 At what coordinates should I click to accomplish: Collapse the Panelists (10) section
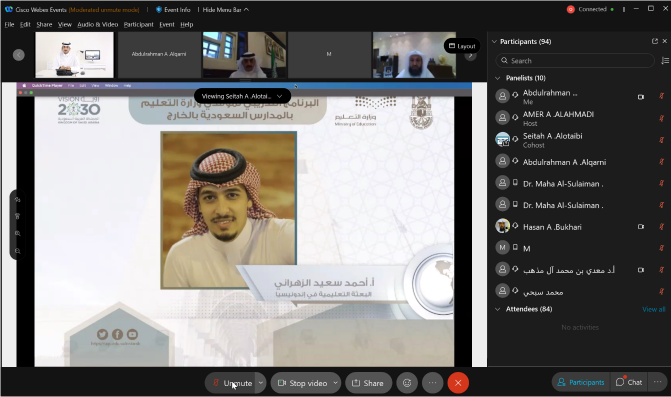point(497,78)
